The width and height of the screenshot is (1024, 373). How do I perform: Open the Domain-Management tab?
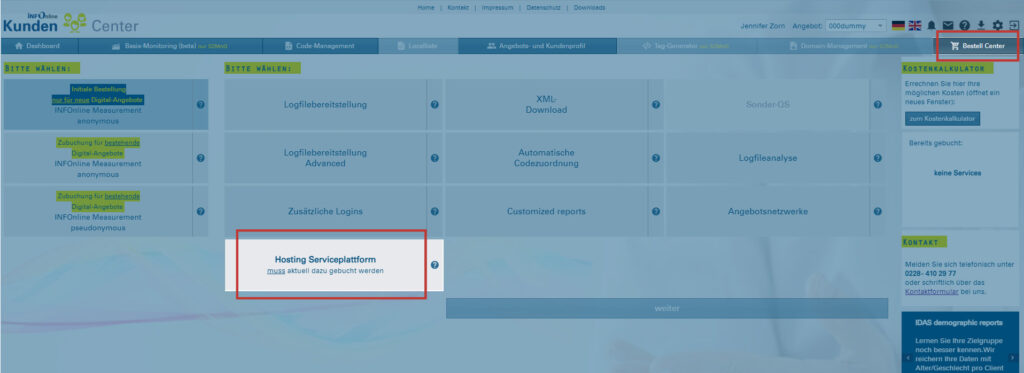(x=844, y=46)
